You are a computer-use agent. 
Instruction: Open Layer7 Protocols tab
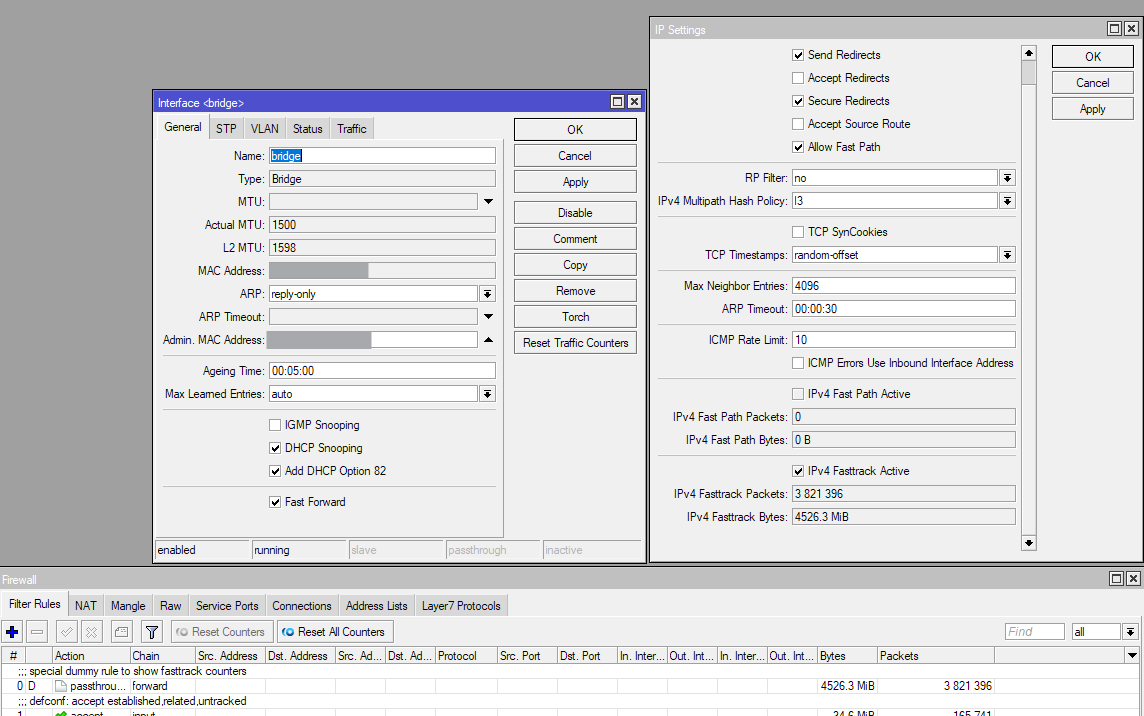pos(461,606)
